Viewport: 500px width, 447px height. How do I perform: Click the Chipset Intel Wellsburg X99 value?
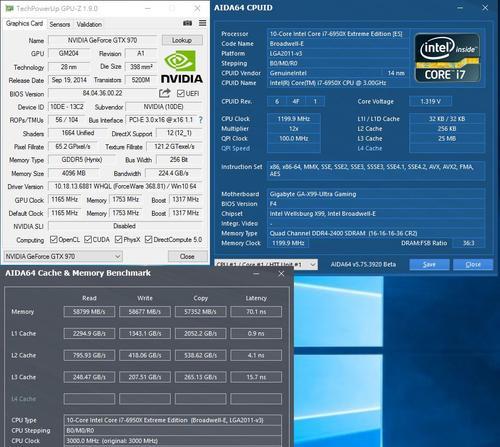[376, 214]
